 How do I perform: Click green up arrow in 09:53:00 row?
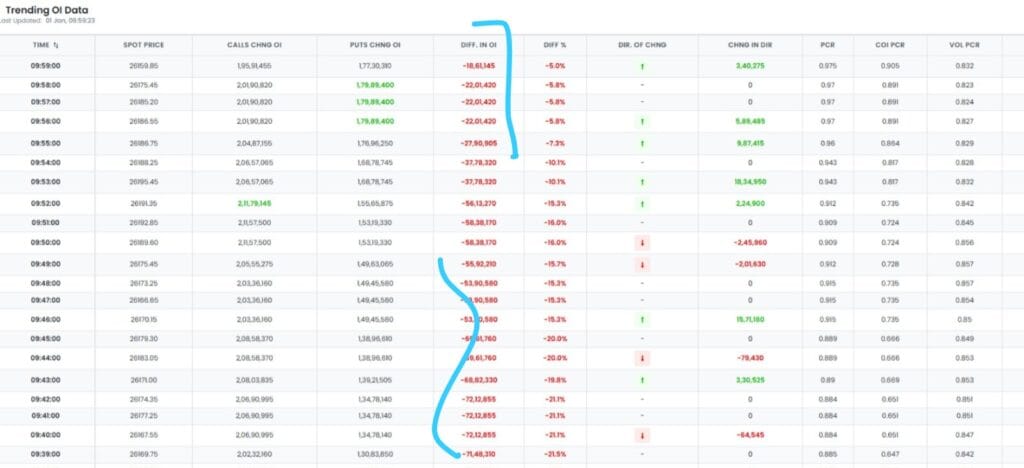point(642,182)
